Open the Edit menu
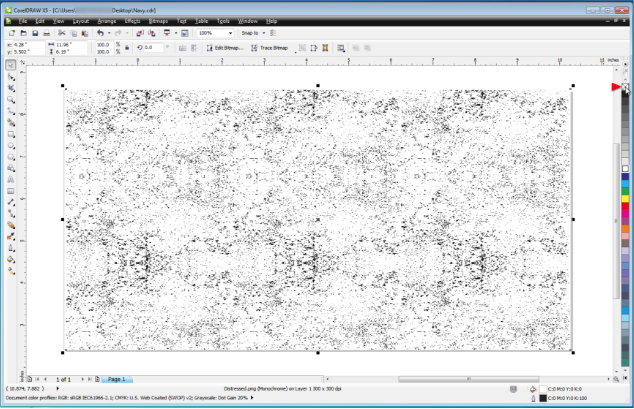 (40, 21)
